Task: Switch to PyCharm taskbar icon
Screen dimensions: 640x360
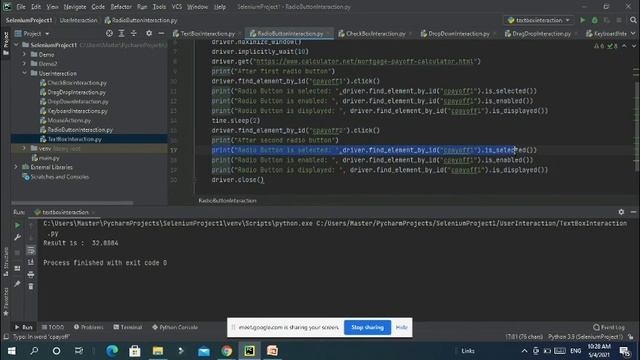Action: click(249, 351)
